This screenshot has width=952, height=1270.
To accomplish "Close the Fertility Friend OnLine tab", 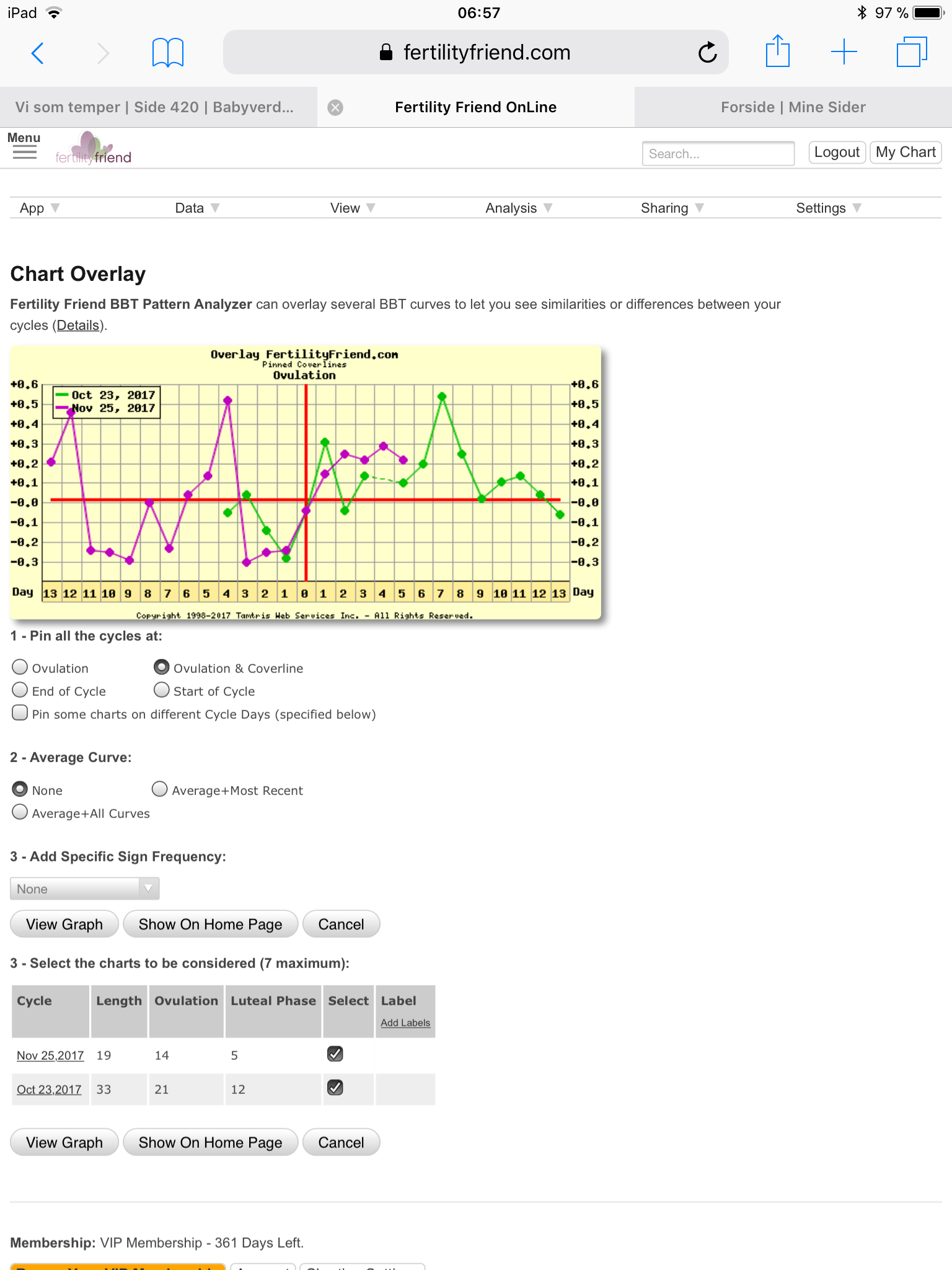I will point(335,108).
